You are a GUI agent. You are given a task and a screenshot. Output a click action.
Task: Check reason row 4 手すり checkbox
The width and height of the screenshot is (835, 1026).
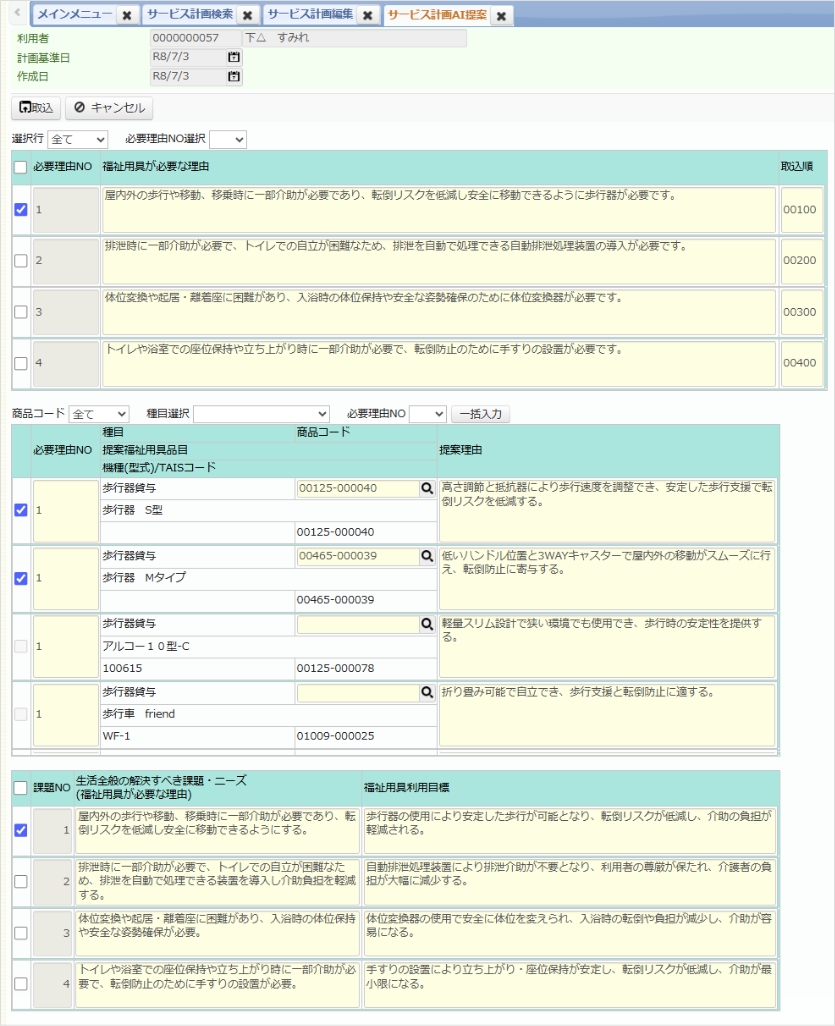point(21,363)
